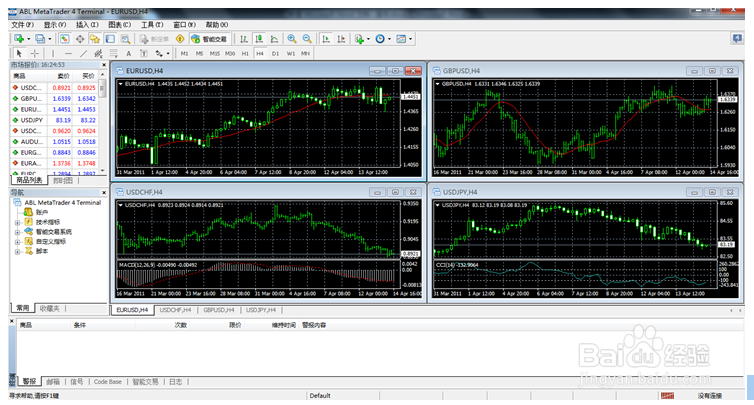Toggle the M30 timeframe button

tap(230, 53)
